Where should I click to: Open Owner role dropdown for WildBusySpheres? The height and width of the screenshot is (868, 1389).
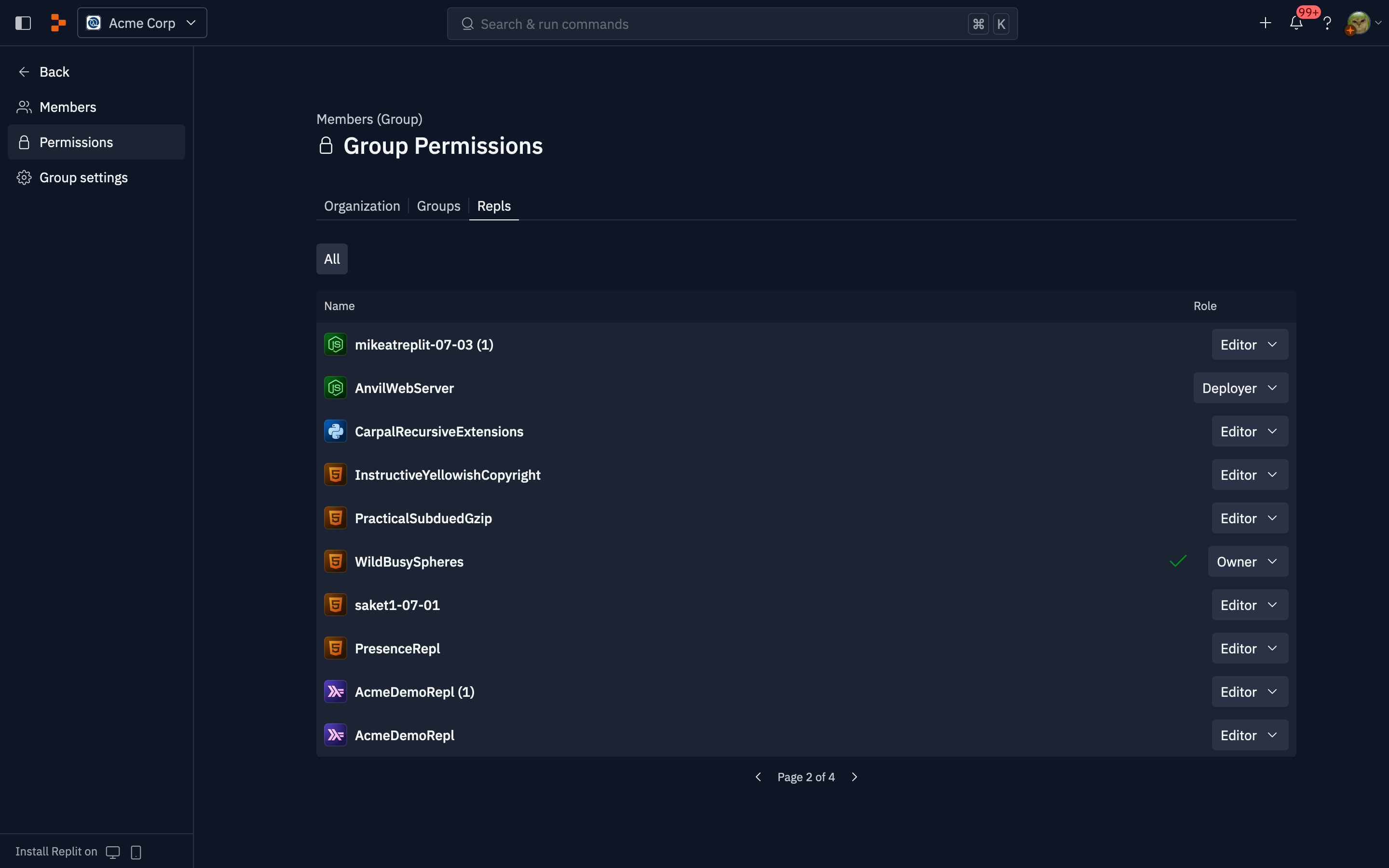1248,561
